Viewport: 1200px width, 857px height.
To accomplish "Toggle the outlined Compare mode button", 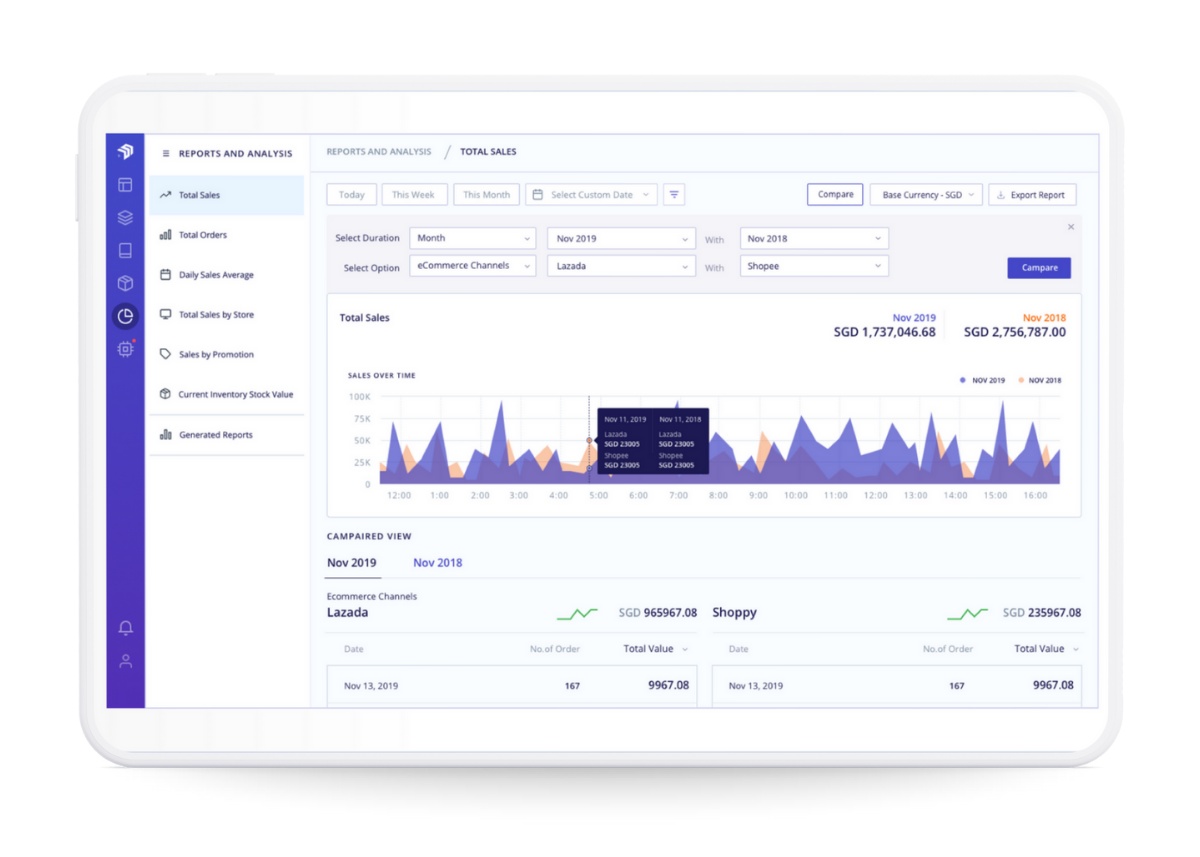I will coord(835,195).
